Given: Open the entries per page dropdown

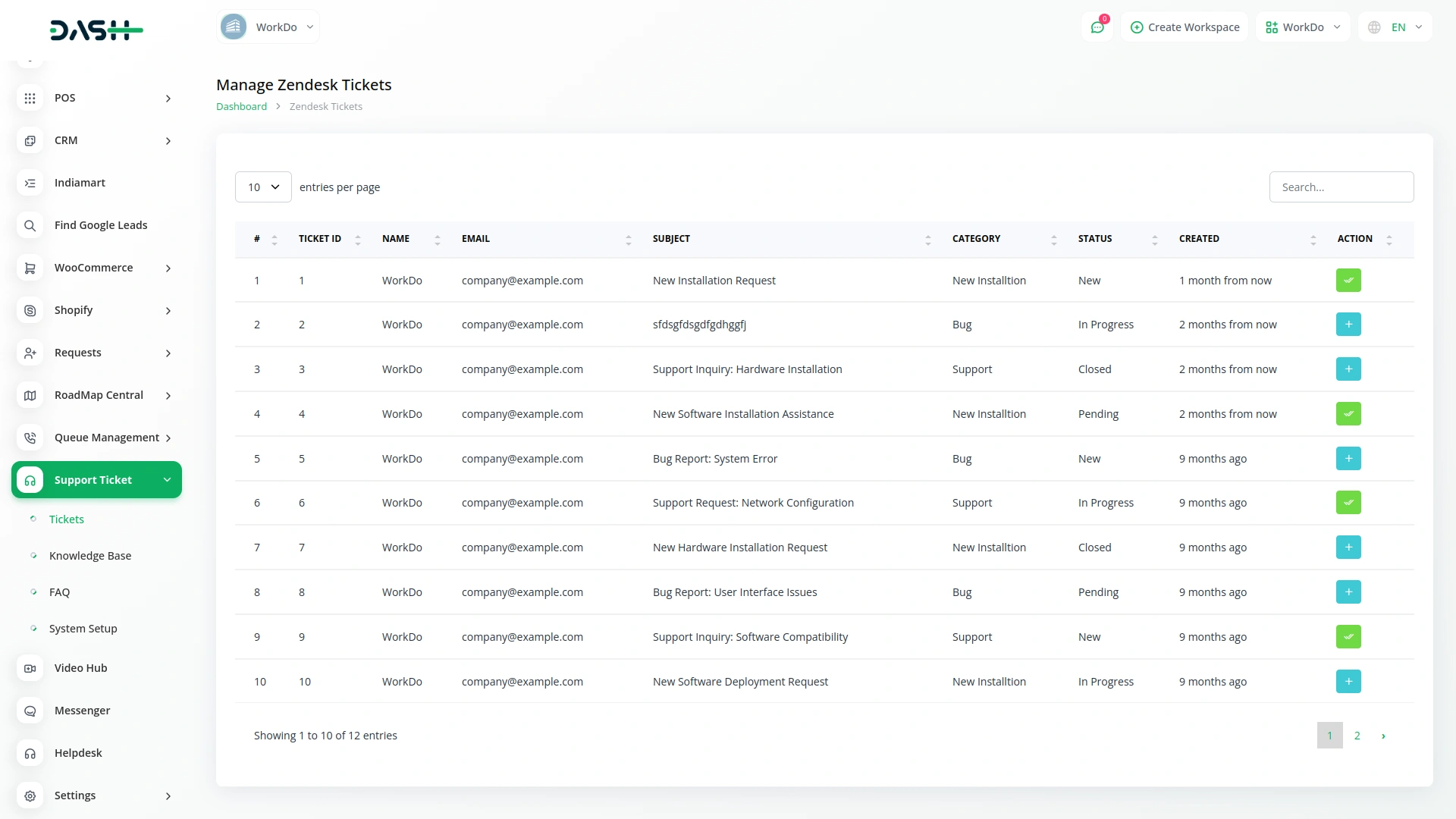Looking at the screenshot, I should click(x=262, y=187).
